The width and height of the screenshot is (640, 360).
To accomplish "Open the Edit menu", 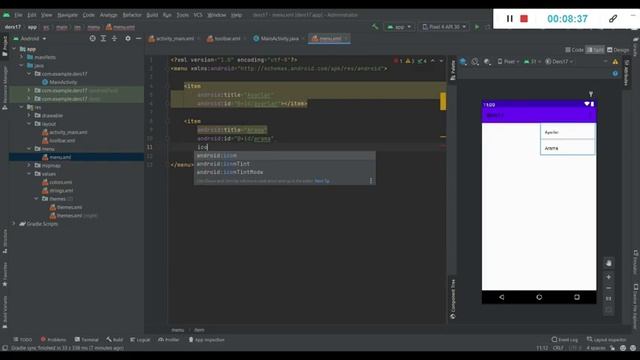I will 32,15.
